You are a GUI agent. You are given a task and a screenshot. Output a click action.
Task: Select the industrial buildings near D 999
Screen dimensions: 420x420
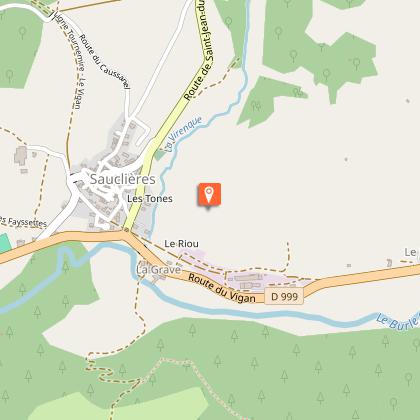[249, 281]
